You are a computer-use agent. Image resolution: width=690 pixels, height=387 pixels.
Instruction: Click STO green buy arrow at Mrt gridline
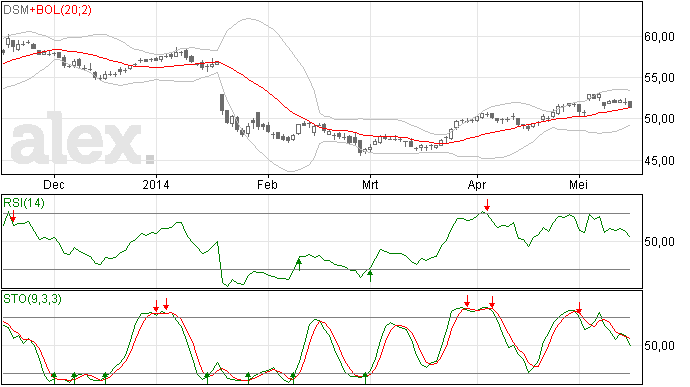point(365,378)
